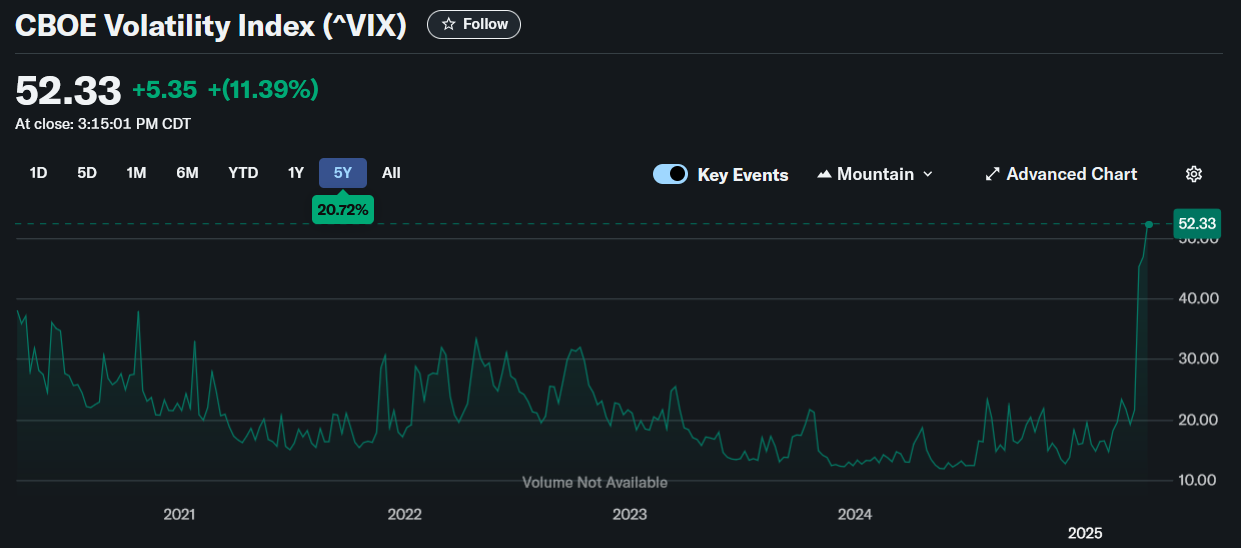The height and width of the screenshot is (548, 1241).
Task: Click the +5.35 price change value
Action: tap(164, 90)
